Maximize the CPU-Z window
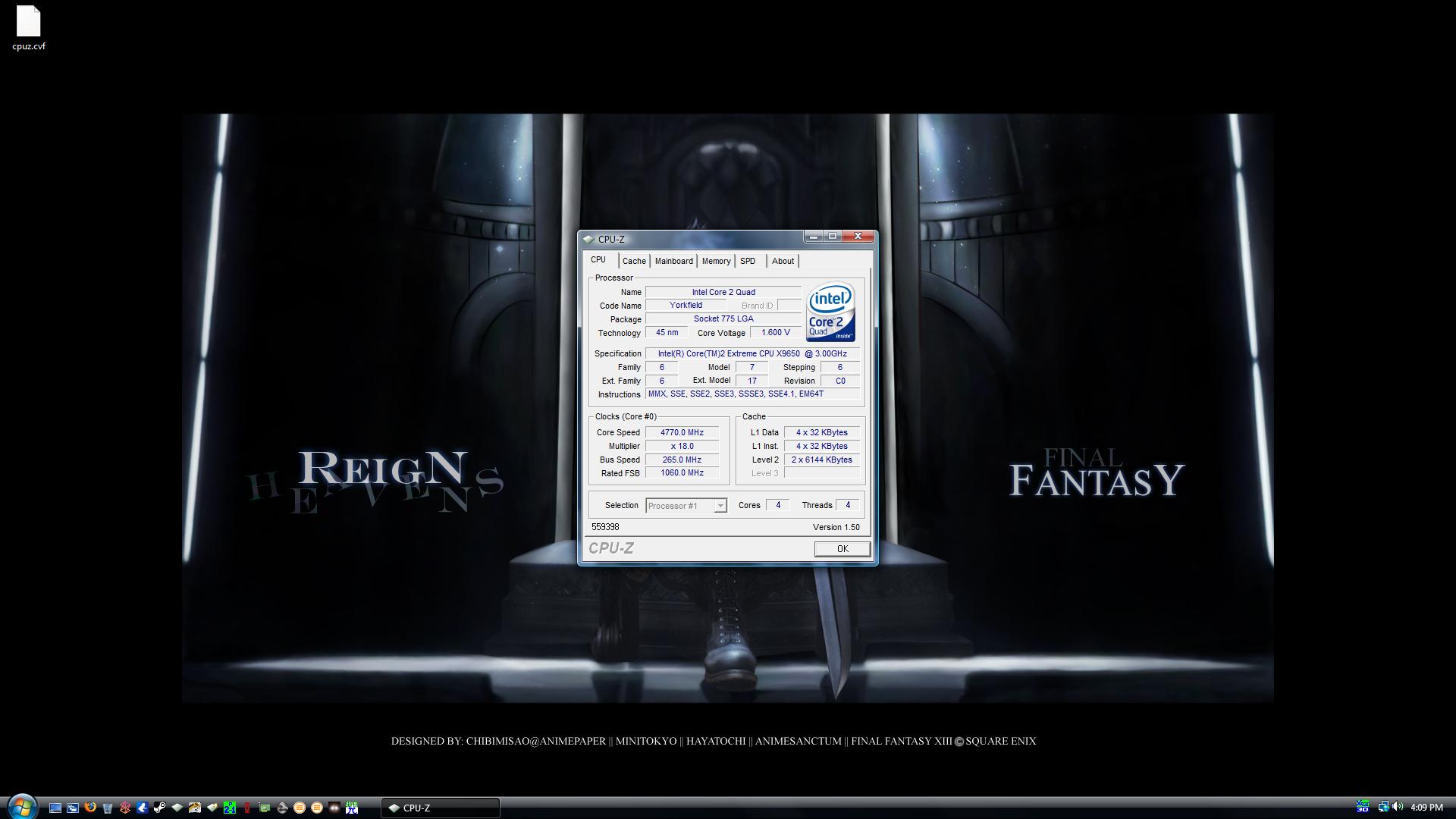1456x819 pixels. (833, 237)
